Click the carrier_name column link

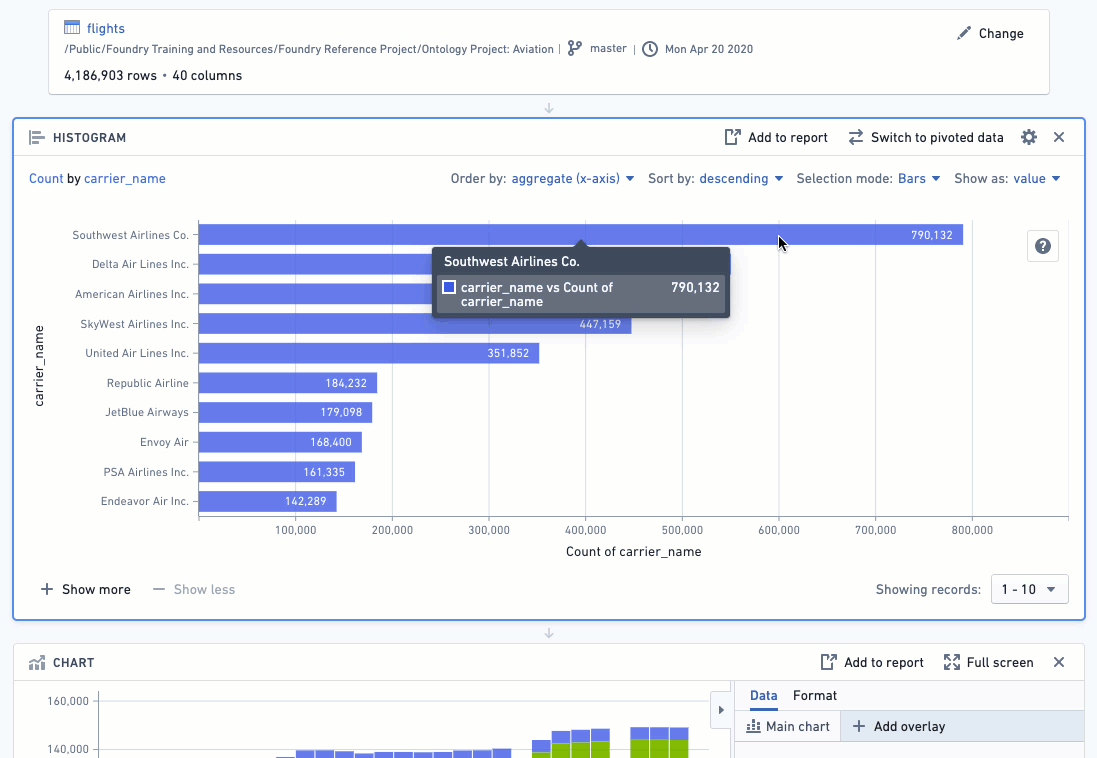125,178
